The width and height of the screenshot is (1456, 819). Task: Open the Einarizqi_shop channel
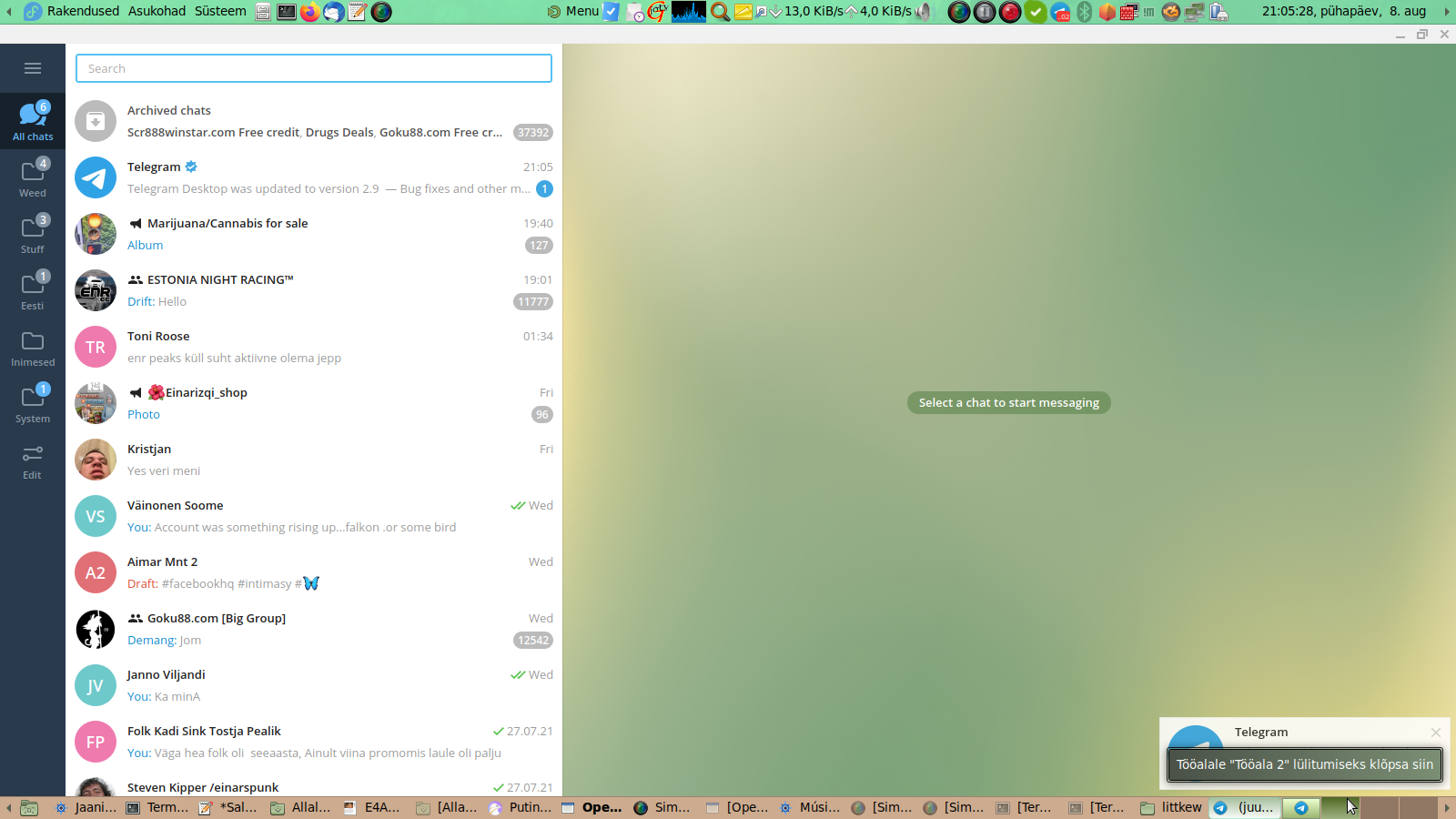314,403
